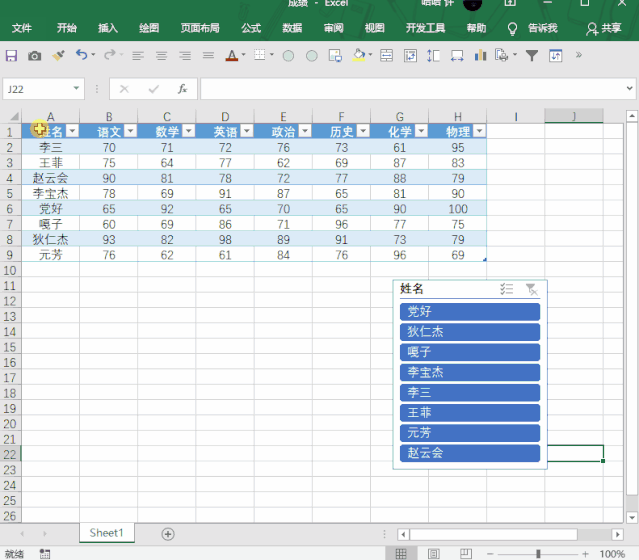Screen dimensions: 639x560
Task: Click the yellow fill color bucket icon
Action: pyautogui.click(x=359, y=55)
